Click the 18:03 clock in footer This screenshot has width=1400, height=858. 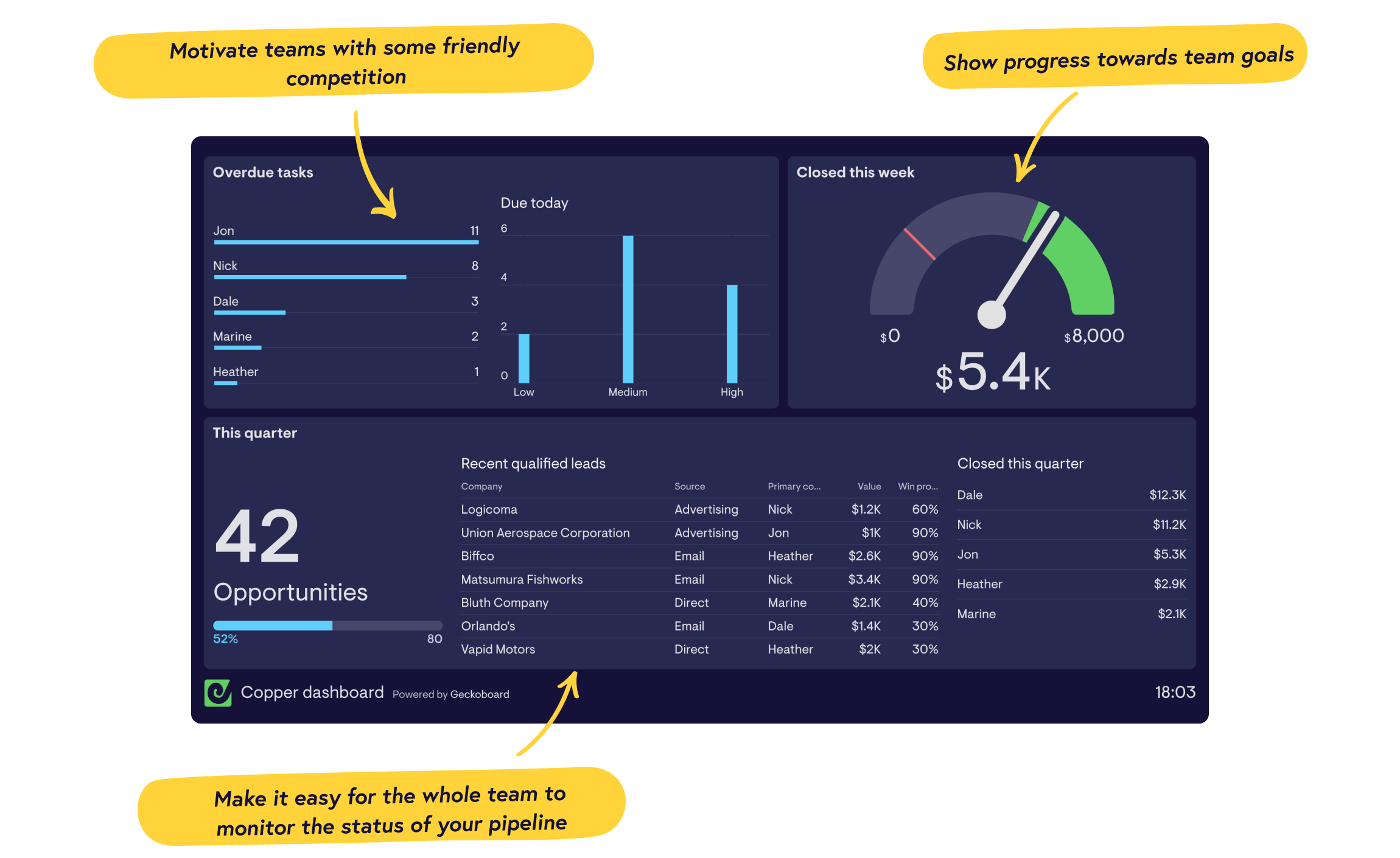1175,692
